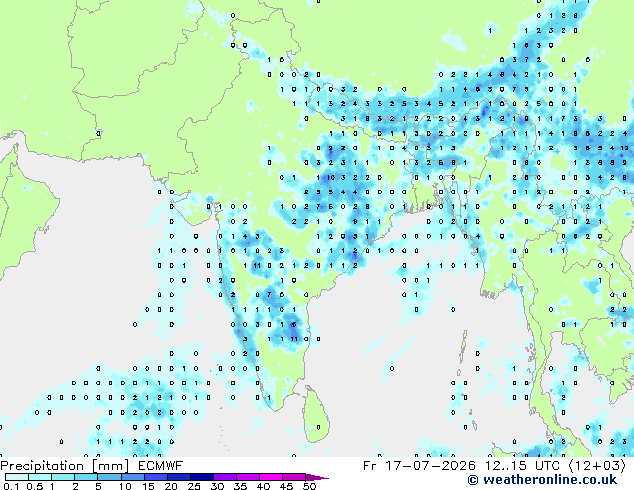Click the '40' legend scale label
The image size is (634, 490).
pyautogui.click(x=263, y=486)
